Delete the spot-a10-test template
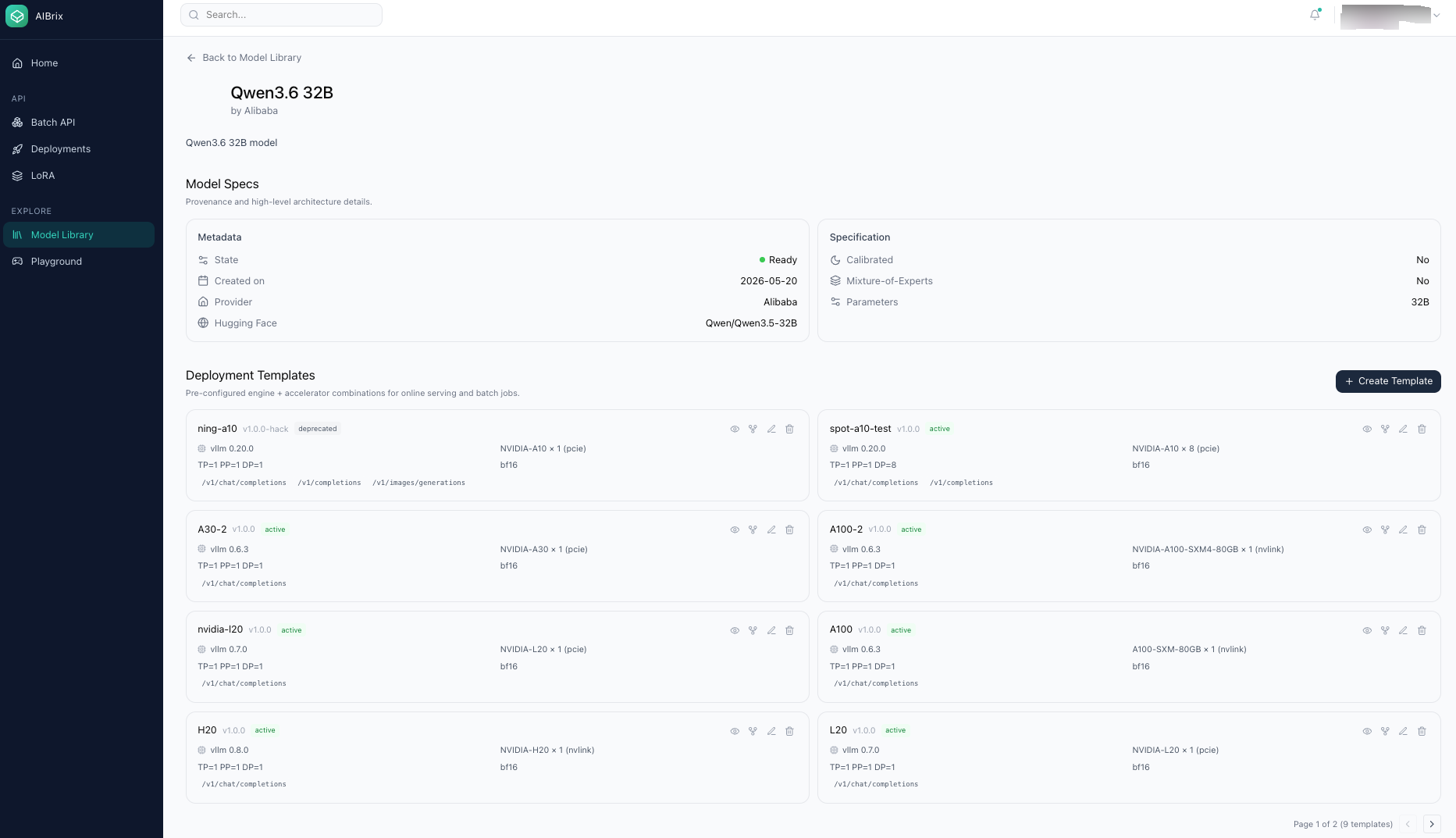 click(x=1422, y=429)
